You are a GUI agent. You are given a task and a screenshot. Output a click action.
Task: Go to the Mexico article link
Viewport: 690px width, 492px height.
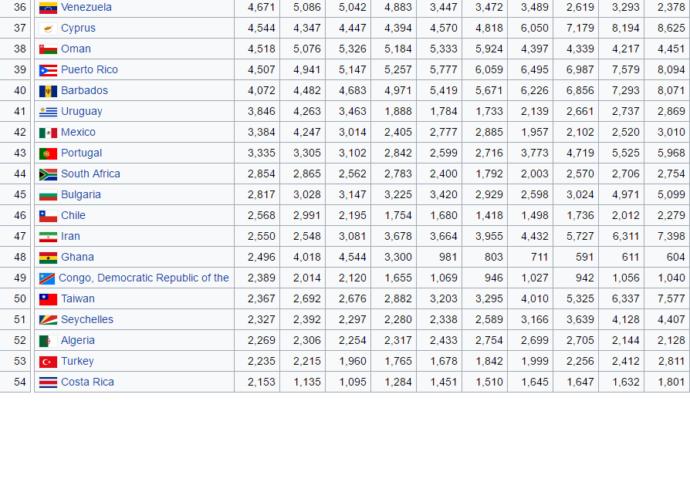click(x=78, y=132)
